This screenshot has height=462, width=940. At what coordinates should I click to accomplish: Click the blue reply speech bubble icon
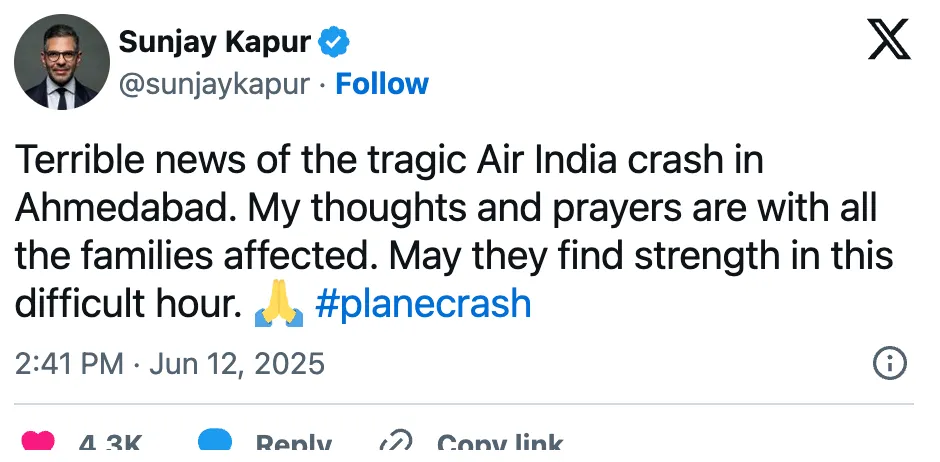point(215,440)
